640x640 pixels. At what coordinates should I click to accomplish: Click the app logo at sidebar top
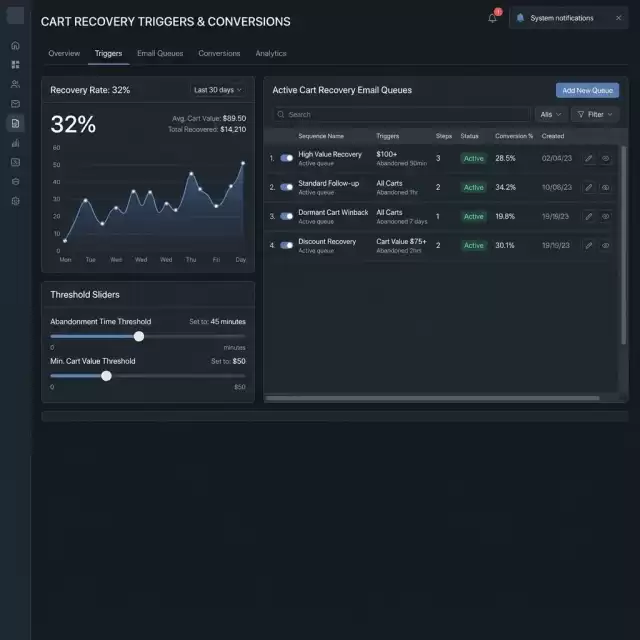tap(16, 16)
